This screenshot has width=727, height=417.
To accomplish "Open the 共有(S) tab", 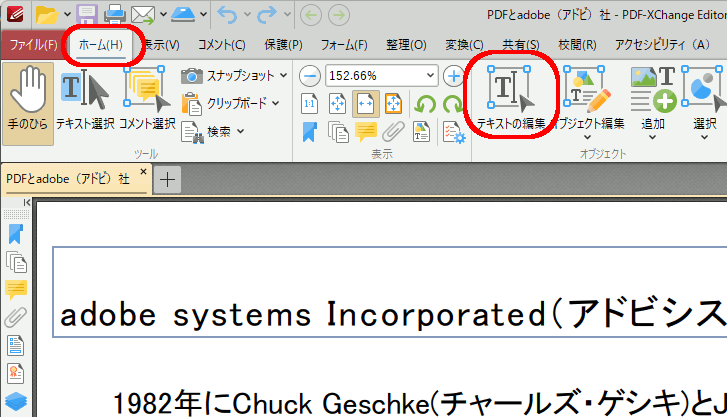I will 521,45.
